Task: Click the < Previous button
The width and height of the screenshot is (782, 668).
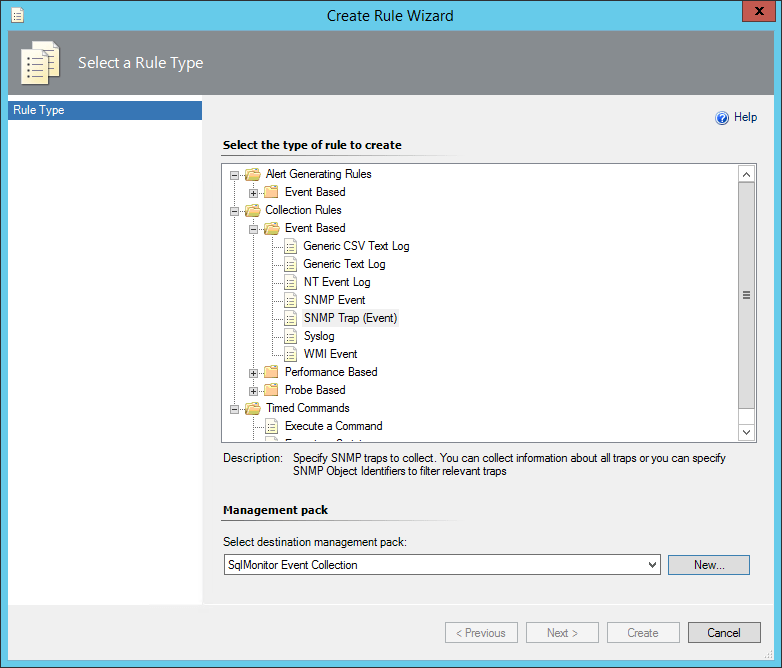Action: (x=481, y=633)
